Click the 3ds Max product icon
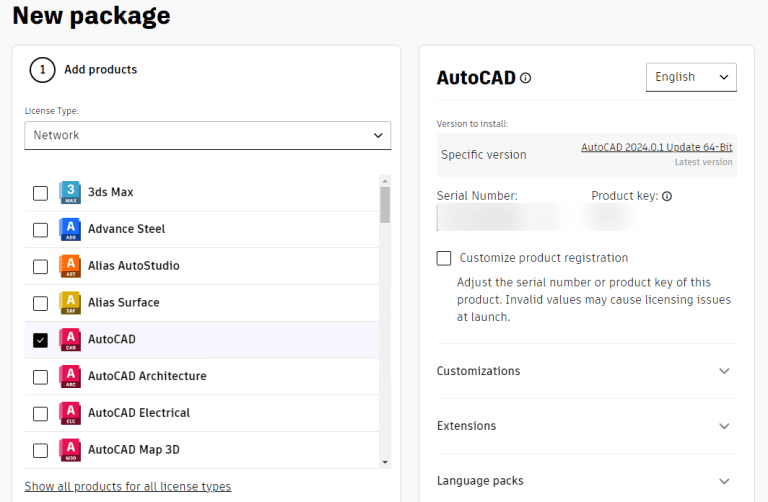Screen dimensions: 768x502 tap(70, 192)
